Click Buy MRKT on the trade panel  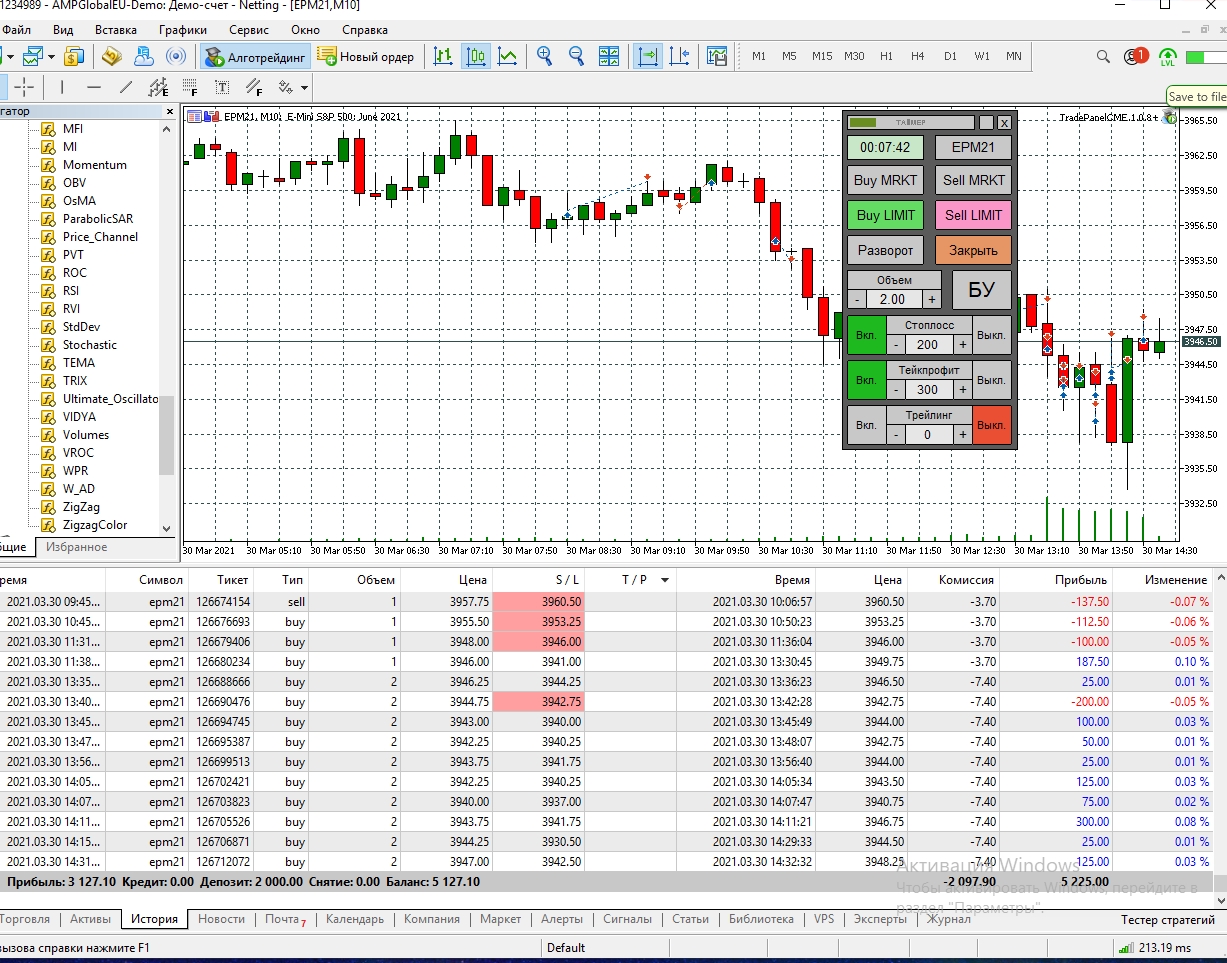click(885, 181)
